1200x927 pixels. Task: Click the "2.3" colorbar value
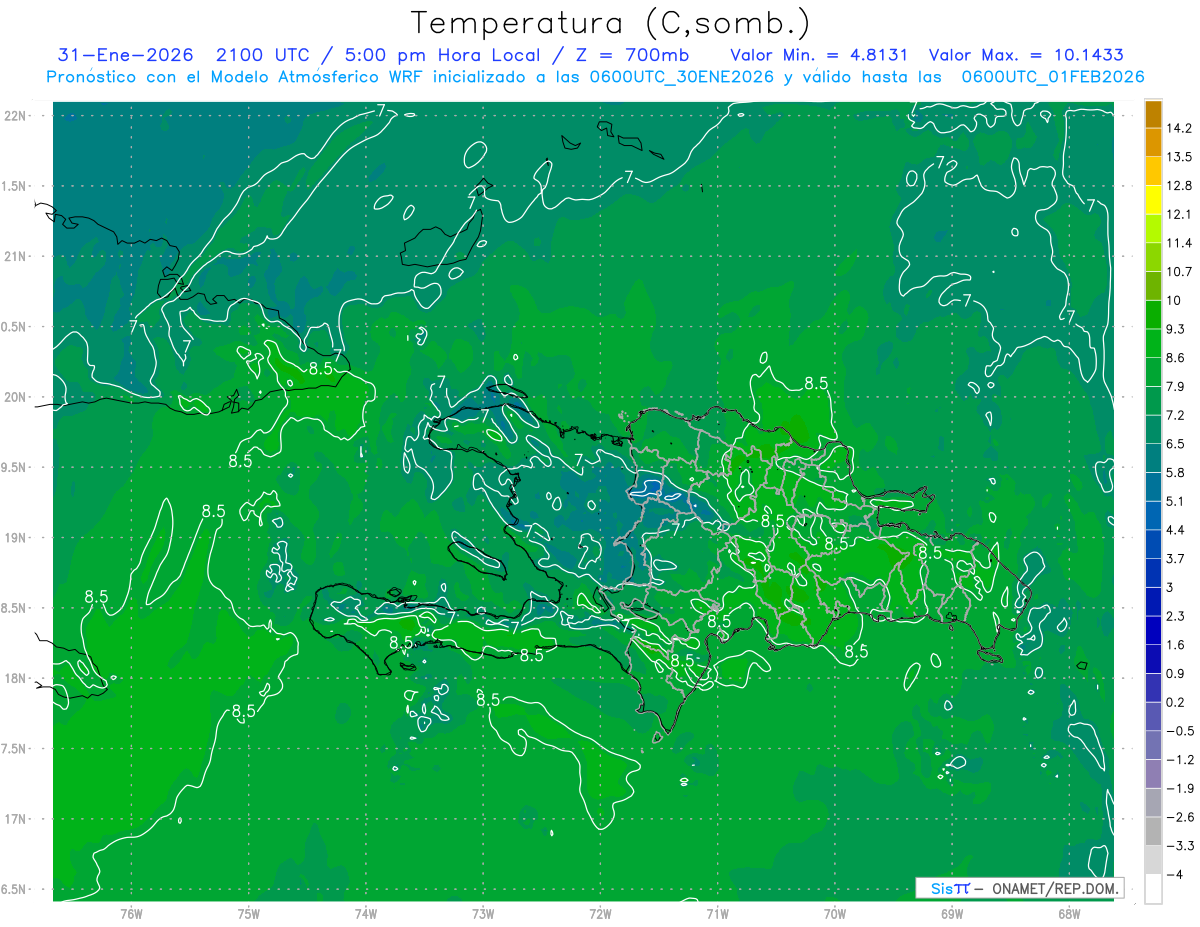coord(1176,615)
